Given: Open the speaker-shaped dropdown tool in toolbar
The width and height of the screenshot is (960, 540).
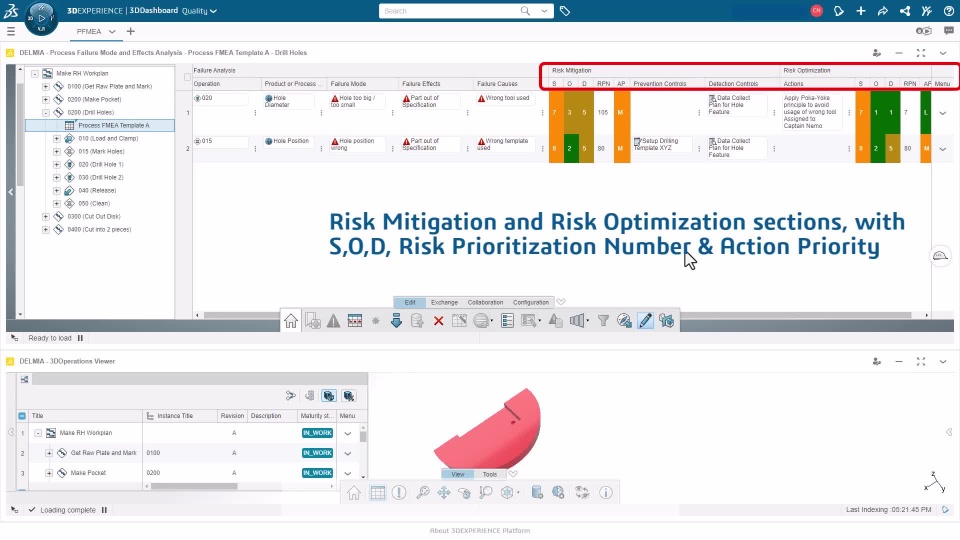Looking at the screenshot, I should click(579, 321).
